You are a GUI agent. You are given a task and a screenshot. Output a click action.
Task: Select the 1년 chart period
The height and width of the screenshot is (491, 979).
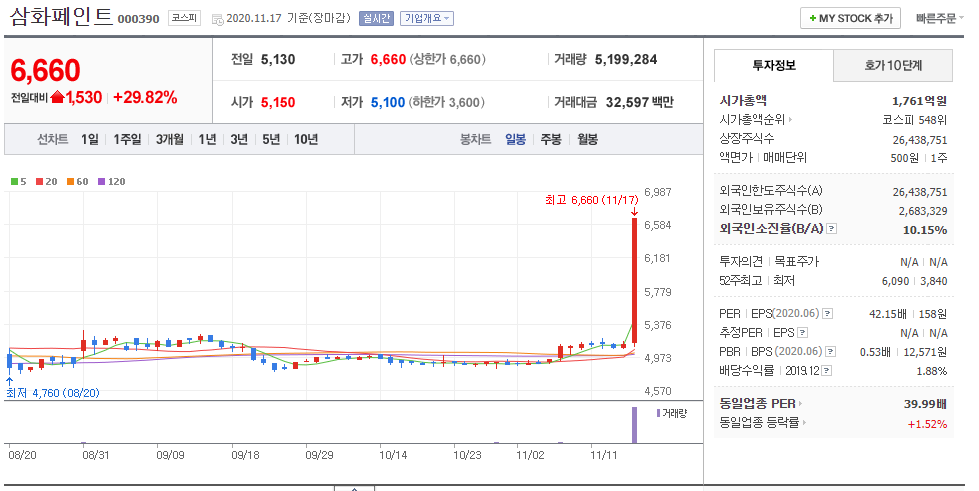tap(207, 139)
